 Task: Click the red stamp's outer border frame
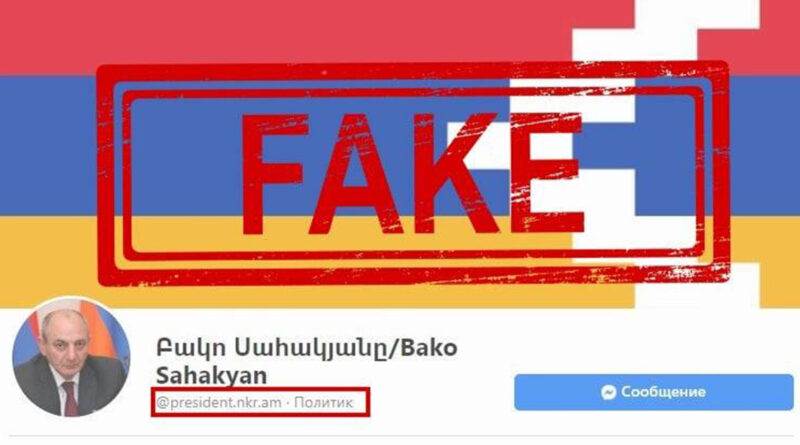coord(413,174)
